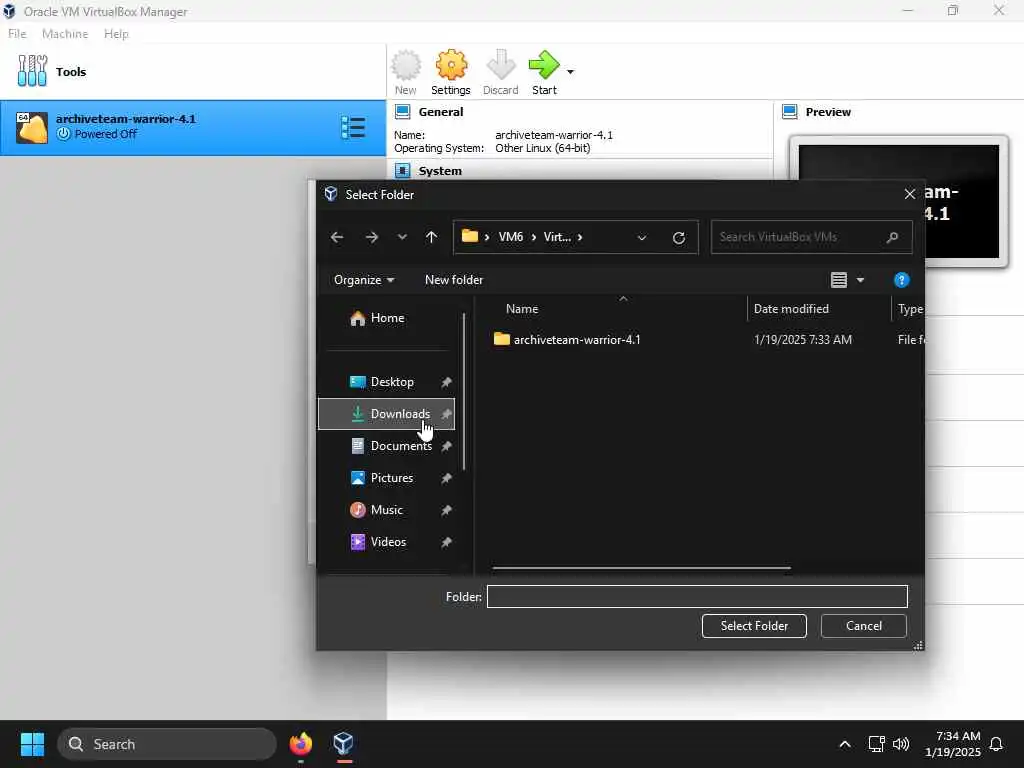Click VM6 in the address breadcrumb
The image size is (1024, 768).
click(511, 236)
